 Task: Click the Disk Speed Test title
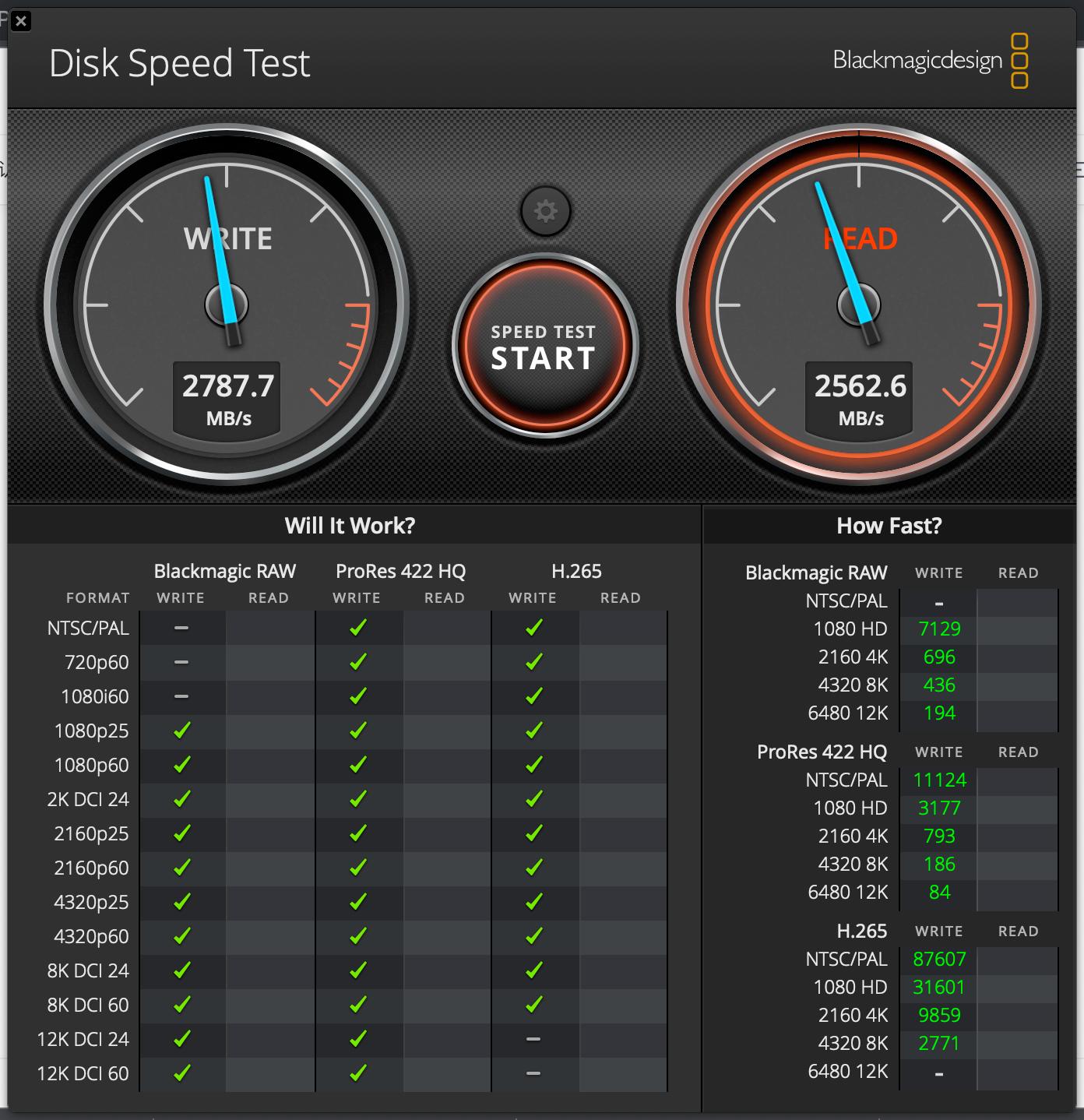pos(179,64)
